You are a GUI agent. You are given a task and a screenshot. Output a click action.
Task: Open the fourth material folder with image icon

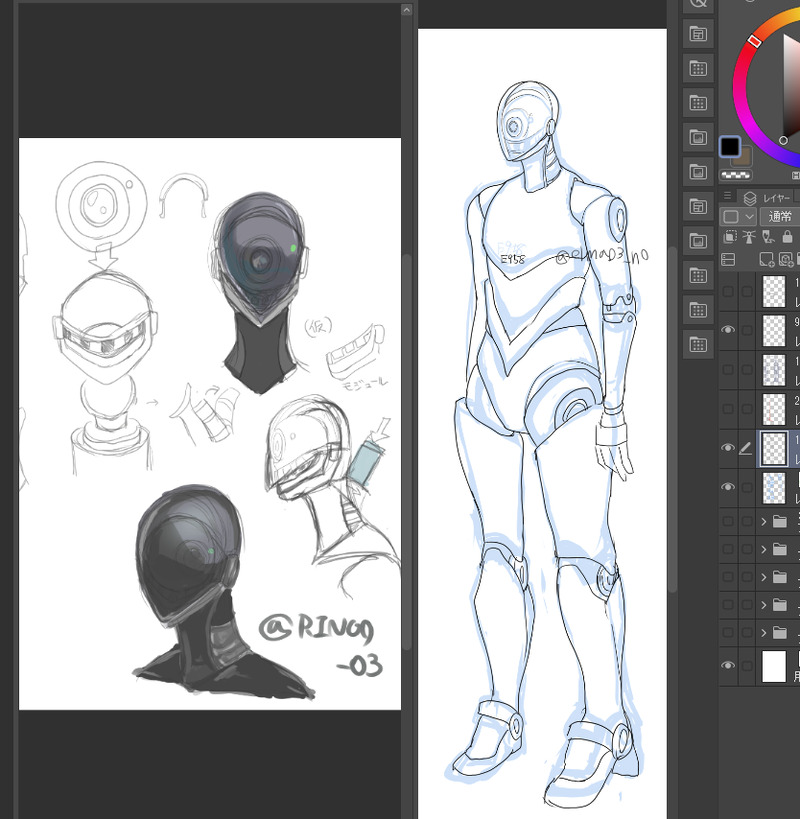[x=698, y=138]
